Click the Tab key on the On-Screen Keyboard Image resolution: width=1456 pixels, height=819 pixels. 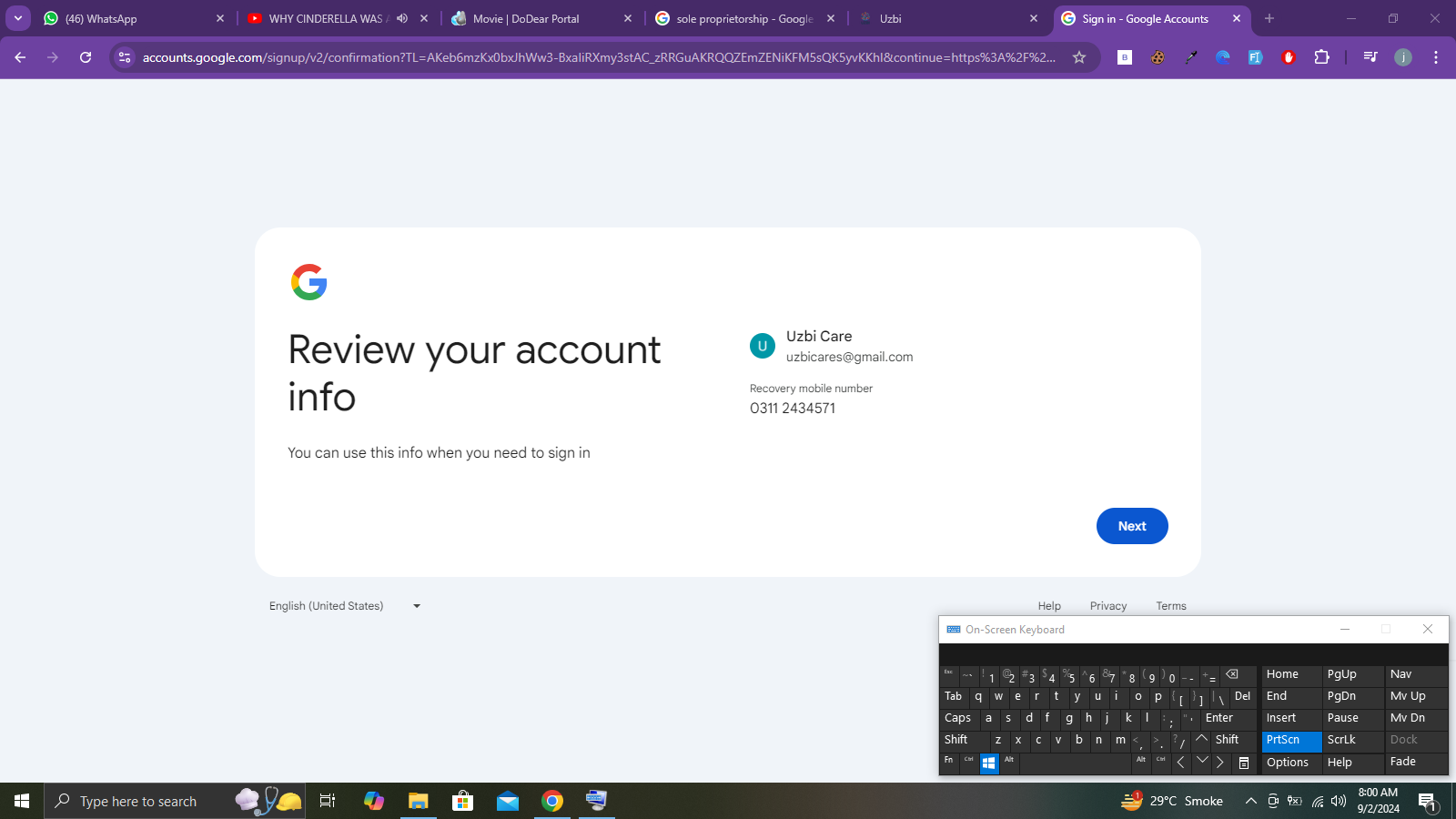pos(954,697)
